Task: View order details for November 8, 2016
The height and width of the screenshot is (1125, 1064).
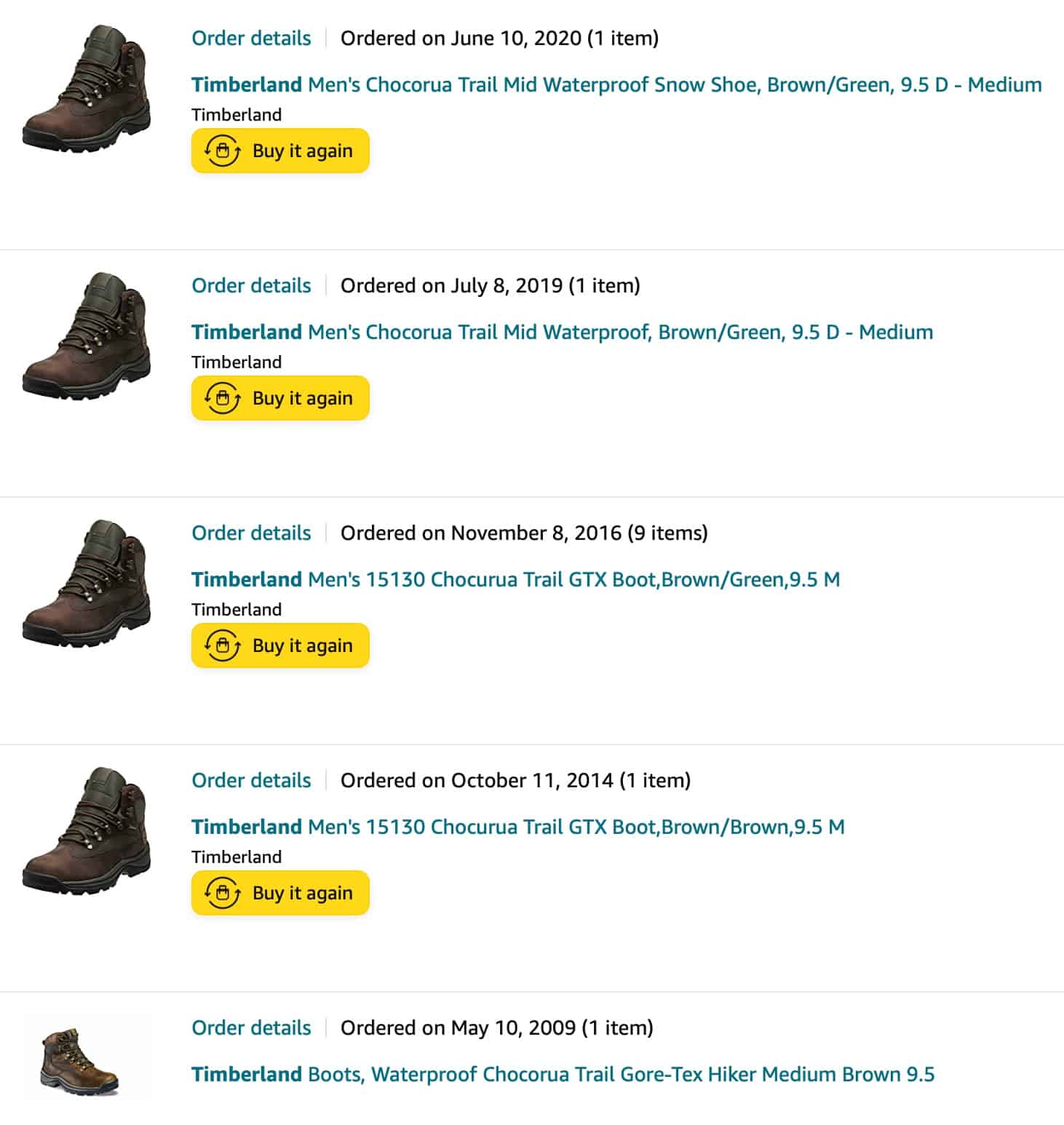Action: [x=251, y=533]
